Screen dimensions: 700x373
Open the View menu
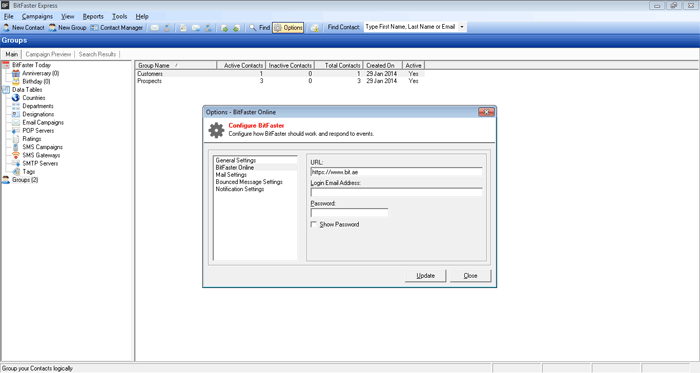67,17
